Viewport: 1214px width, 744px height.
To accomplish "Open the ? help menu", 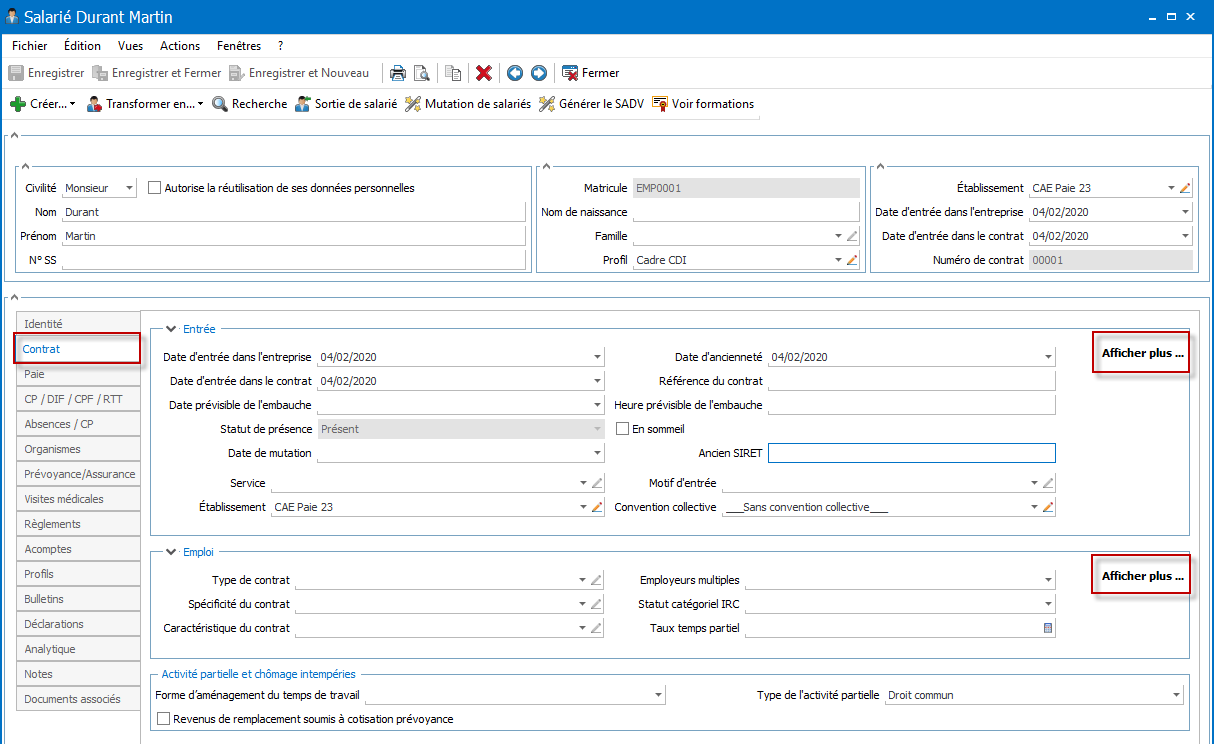I will tap(281, 46).
